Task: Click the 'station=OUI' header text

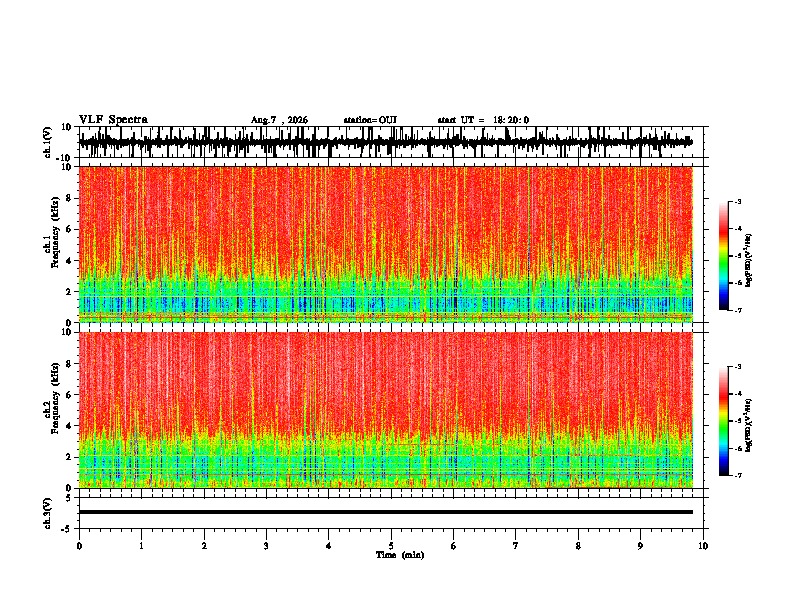Action: pos(370,120)
